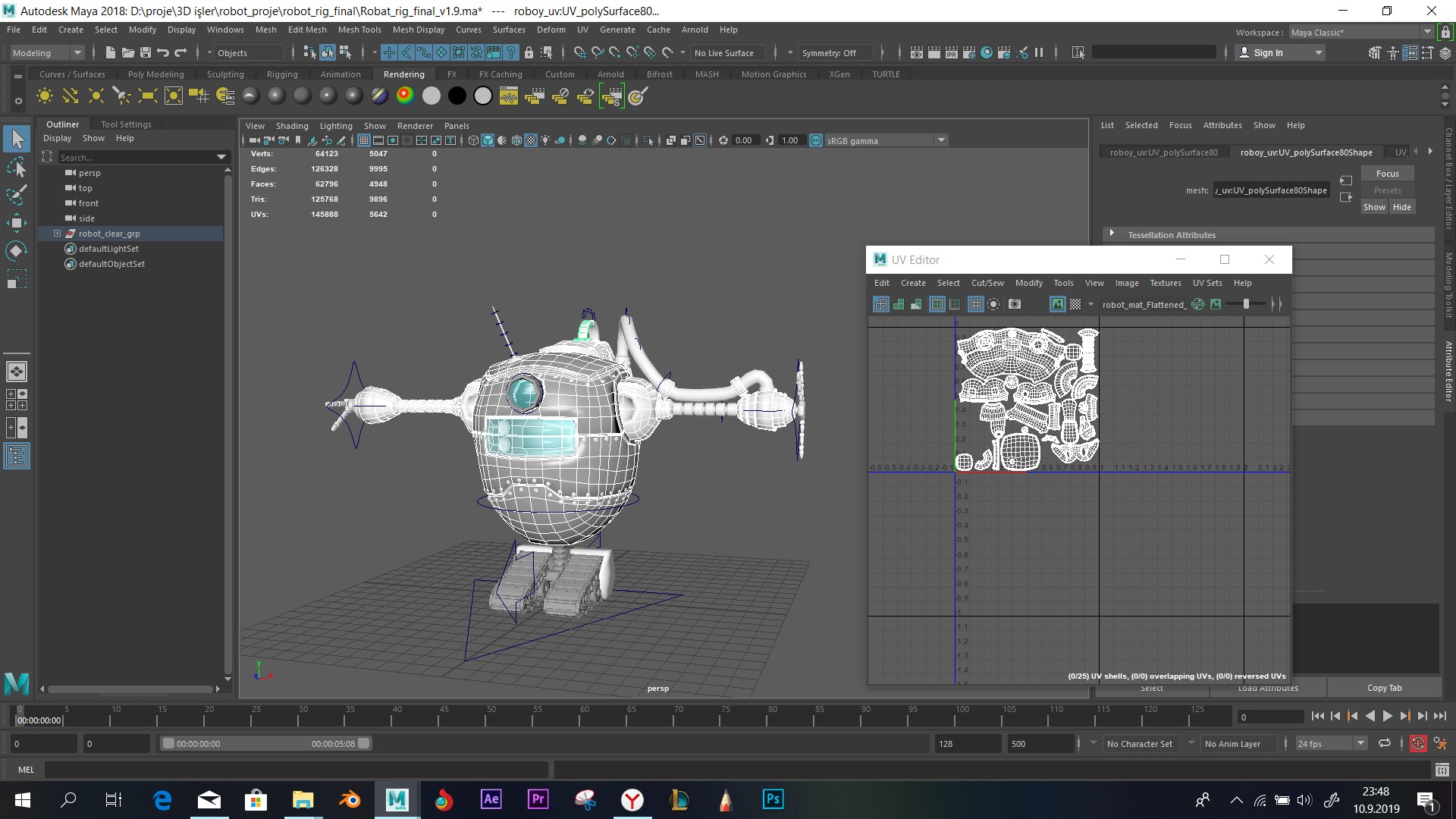Click the Focus button in Attribute Editor
The image size is (1456, 819).
pos(1387,174)
